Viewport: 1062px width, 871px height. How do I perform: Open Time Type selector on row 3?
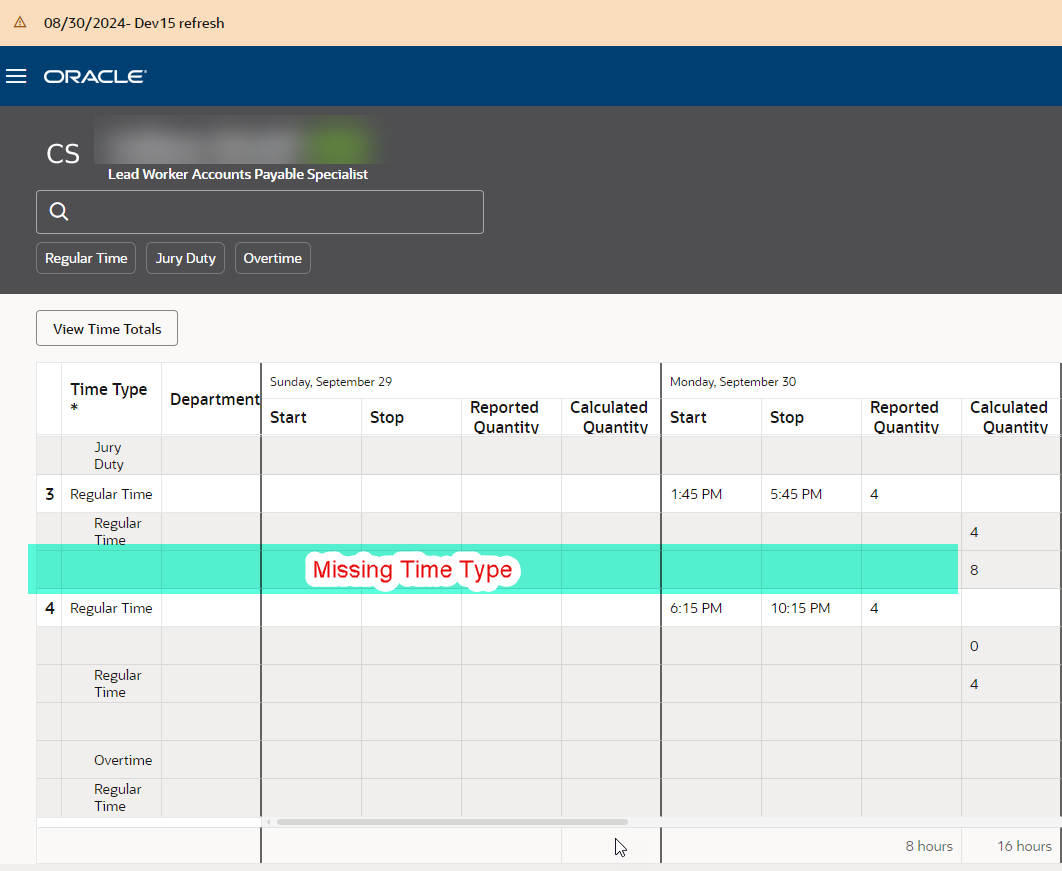coord(111,494)
